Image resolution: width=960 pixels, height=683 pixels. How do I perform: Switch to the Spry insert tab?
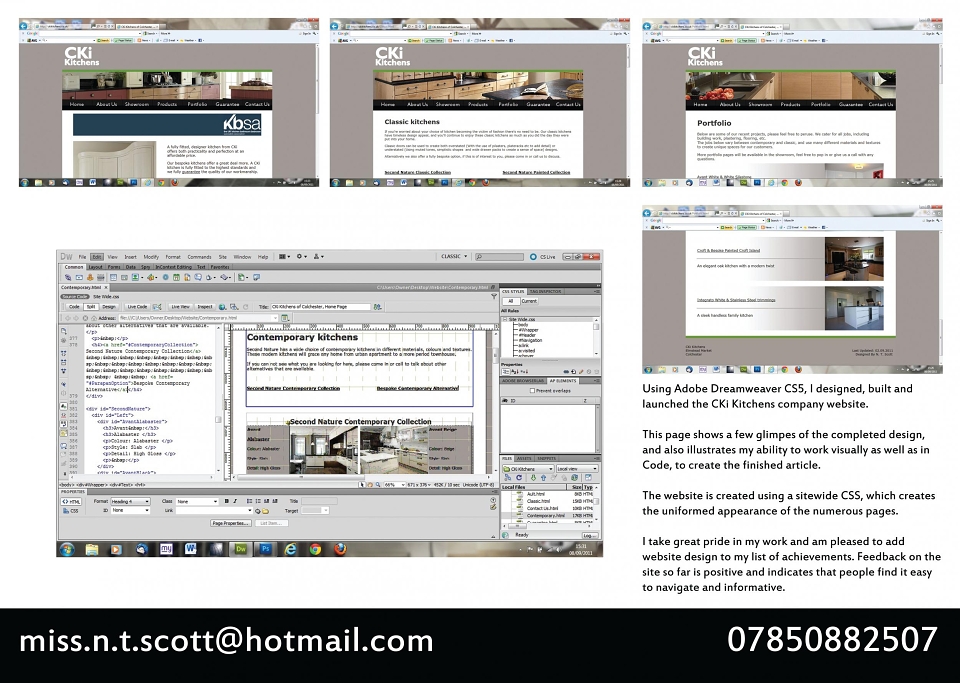pos(146,267)
